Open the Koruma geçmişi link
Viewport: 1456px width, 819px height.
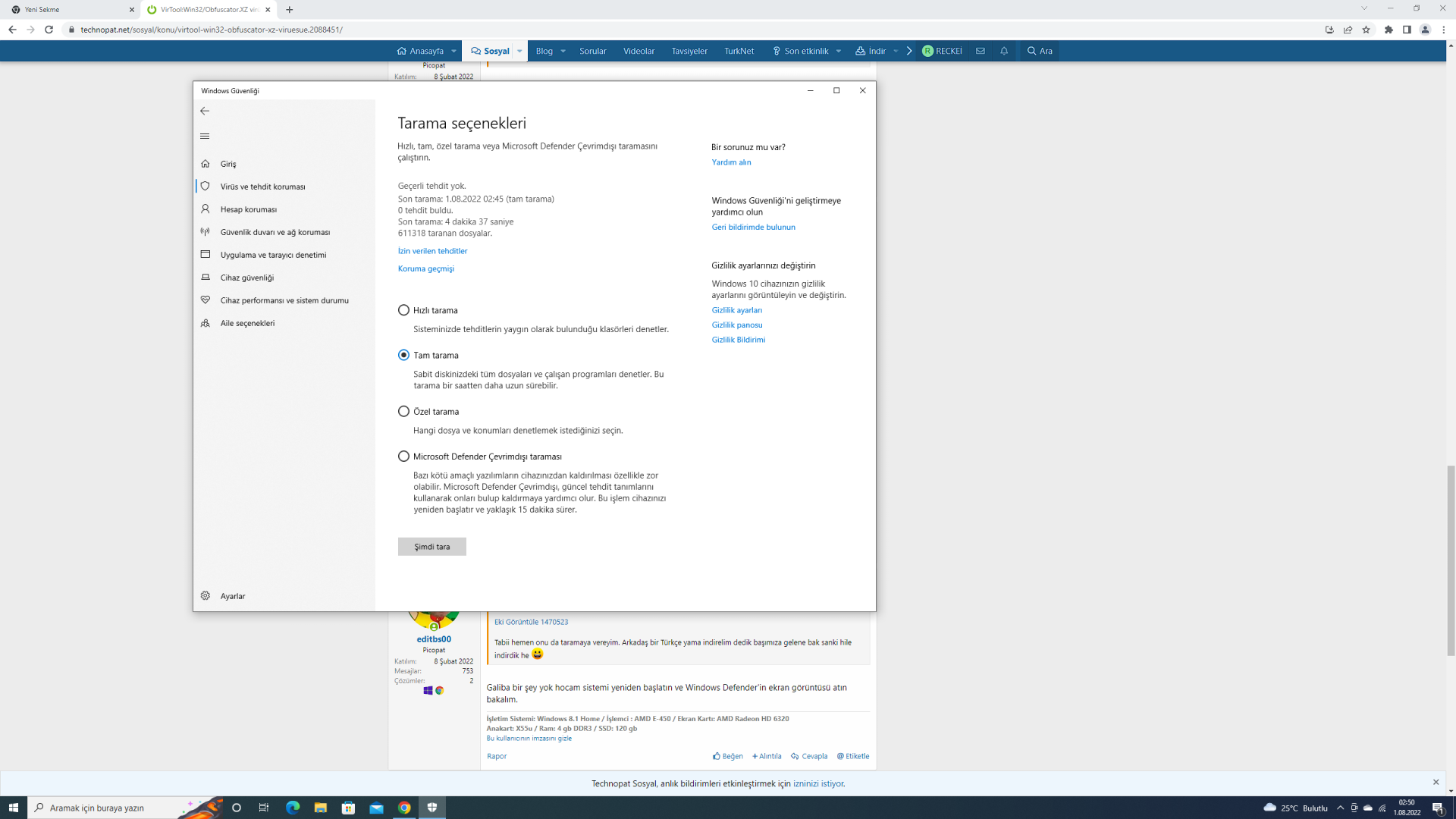pyautogui.click(x=425, y=268)
